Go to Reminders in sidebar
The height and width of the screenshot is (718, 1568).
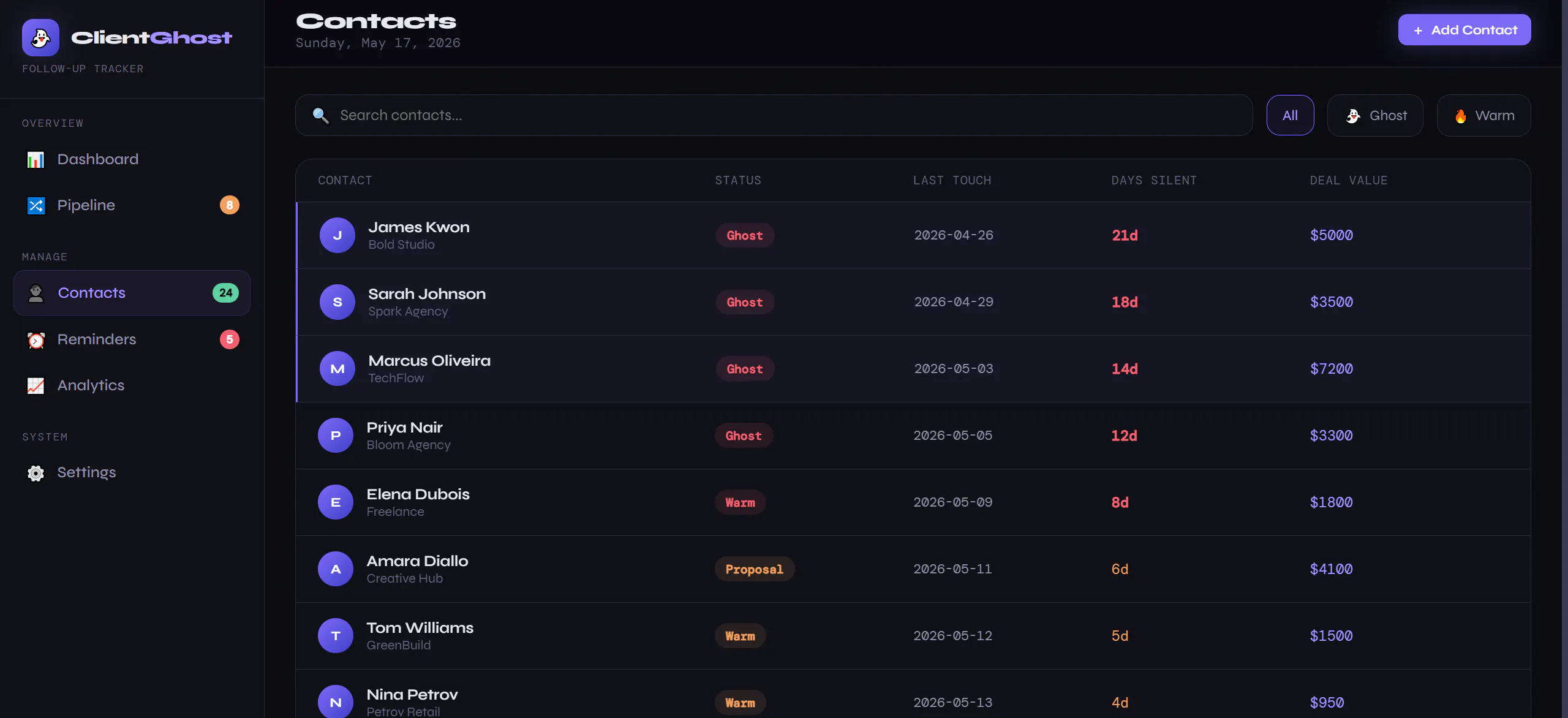(x=132, y=339)
